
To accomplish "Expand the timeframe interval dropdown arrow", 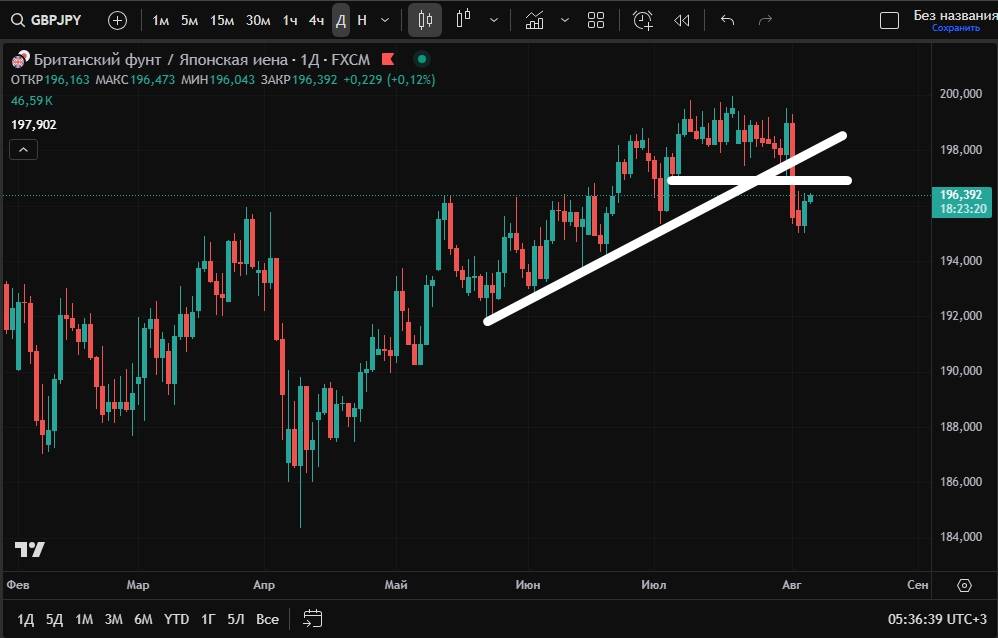I will (x=385, y=20).
